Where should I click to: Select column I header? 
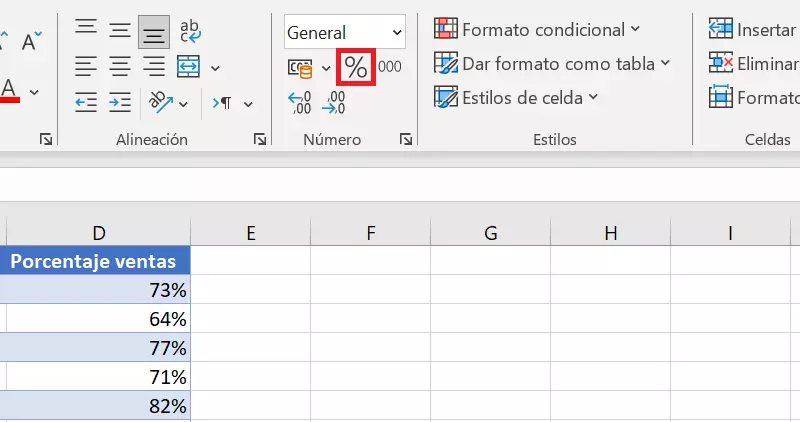[x=730, y=233]
